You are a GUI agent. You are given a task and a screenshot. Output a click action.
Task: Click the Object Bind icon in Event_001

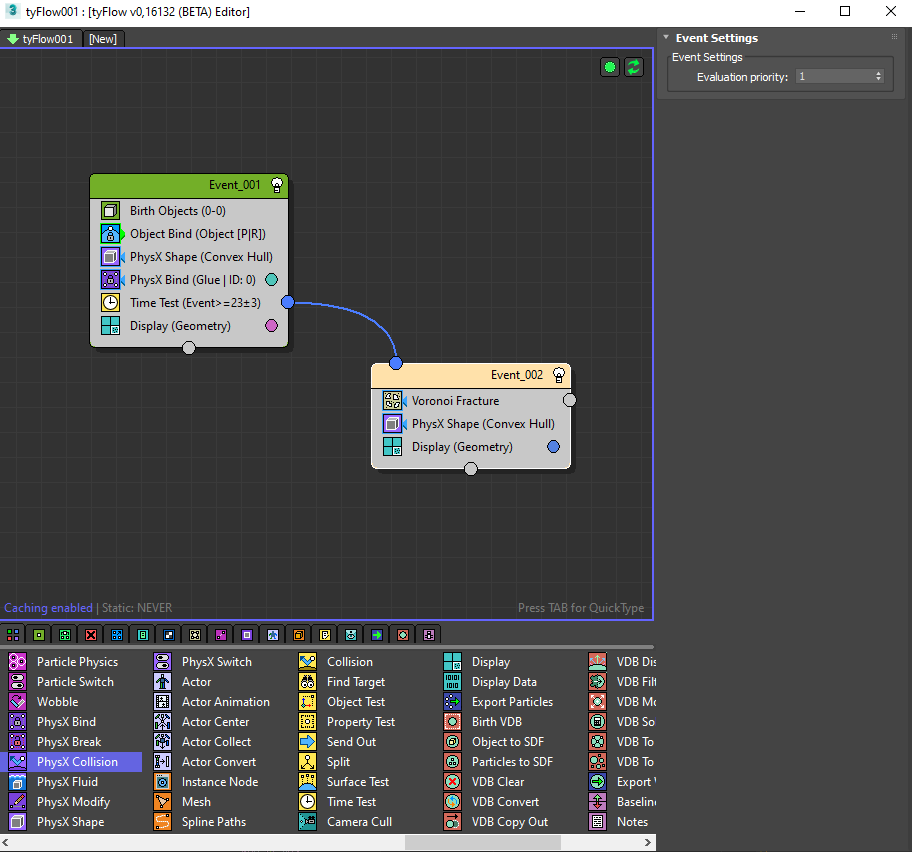(111, 234)
